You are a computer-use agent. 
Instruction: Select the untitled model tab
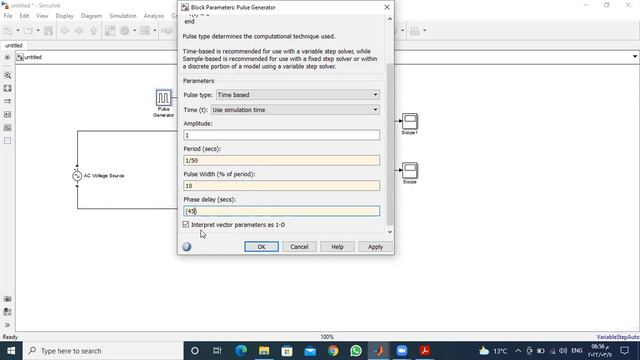(x=13, y=45)
